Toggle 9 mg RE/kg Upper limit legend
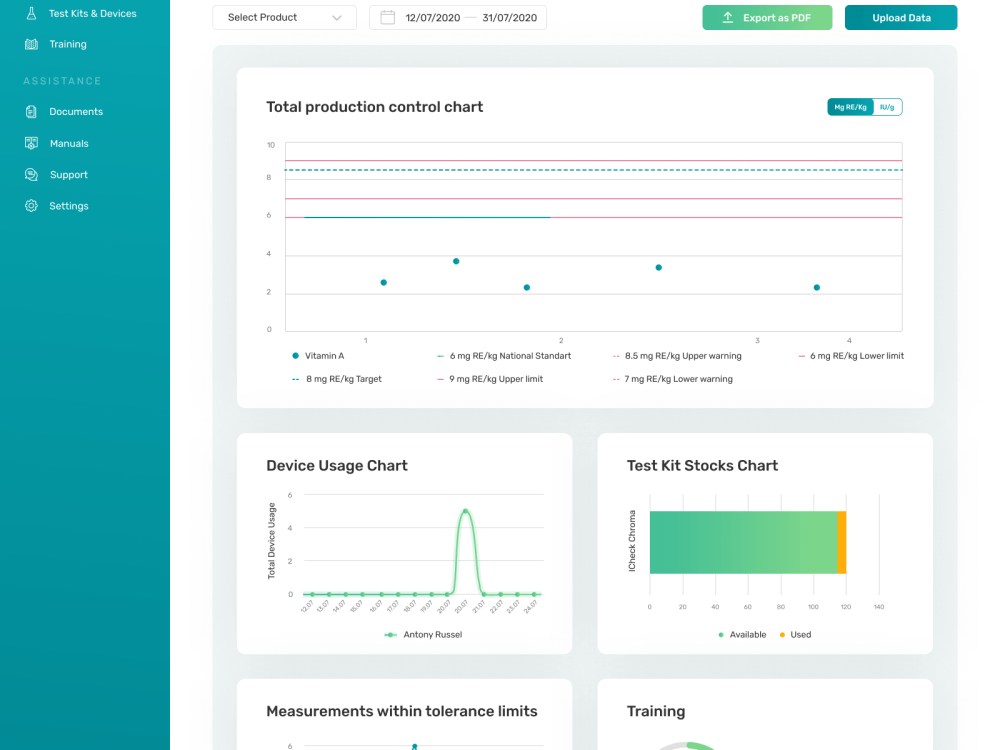Image resolution: width=1000 pixels, height=750 pixels. tap(490, 379)
